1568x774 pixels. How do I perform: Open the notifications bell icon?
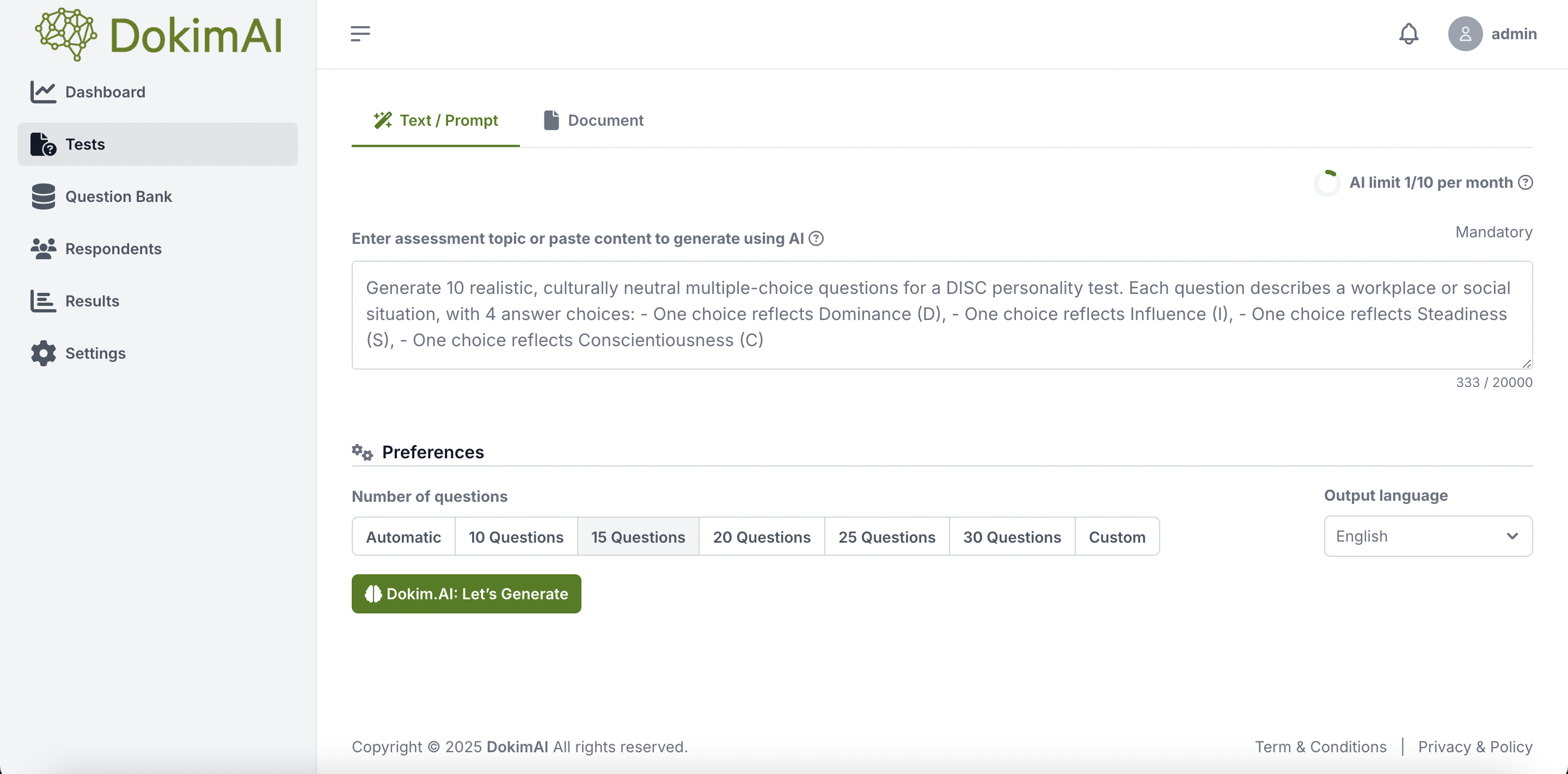tap(1408, 33)
